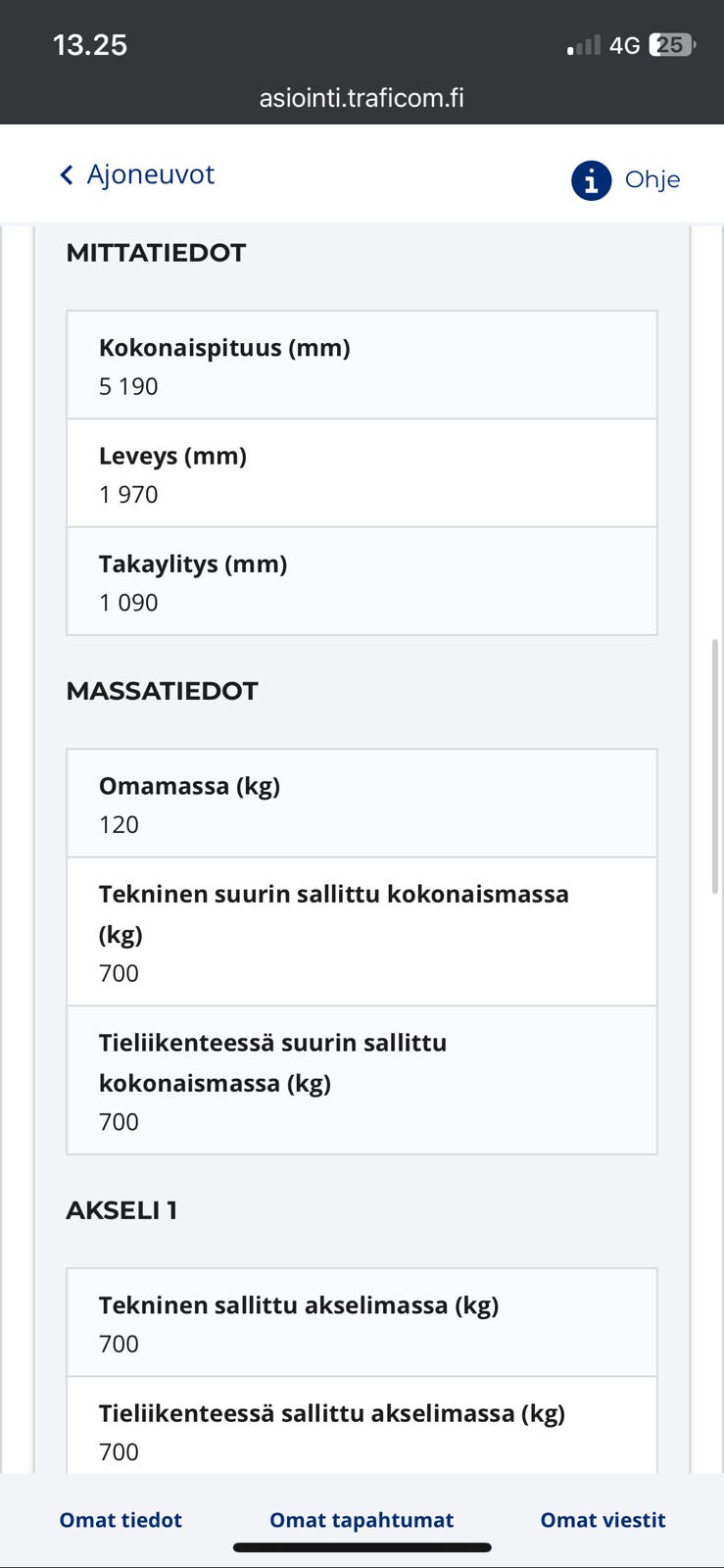Switch to Omat tiedot tab
Viewport: 724px width, 1568px height.
click(x=121, y=1520)
